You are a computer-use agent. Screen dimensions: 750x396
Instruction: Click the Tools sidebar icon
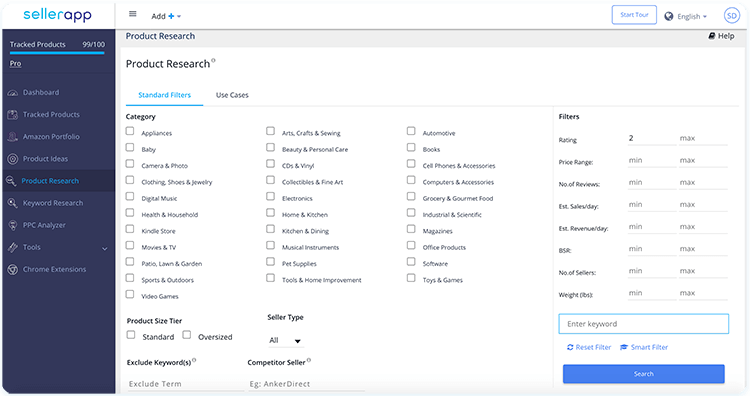13,247
